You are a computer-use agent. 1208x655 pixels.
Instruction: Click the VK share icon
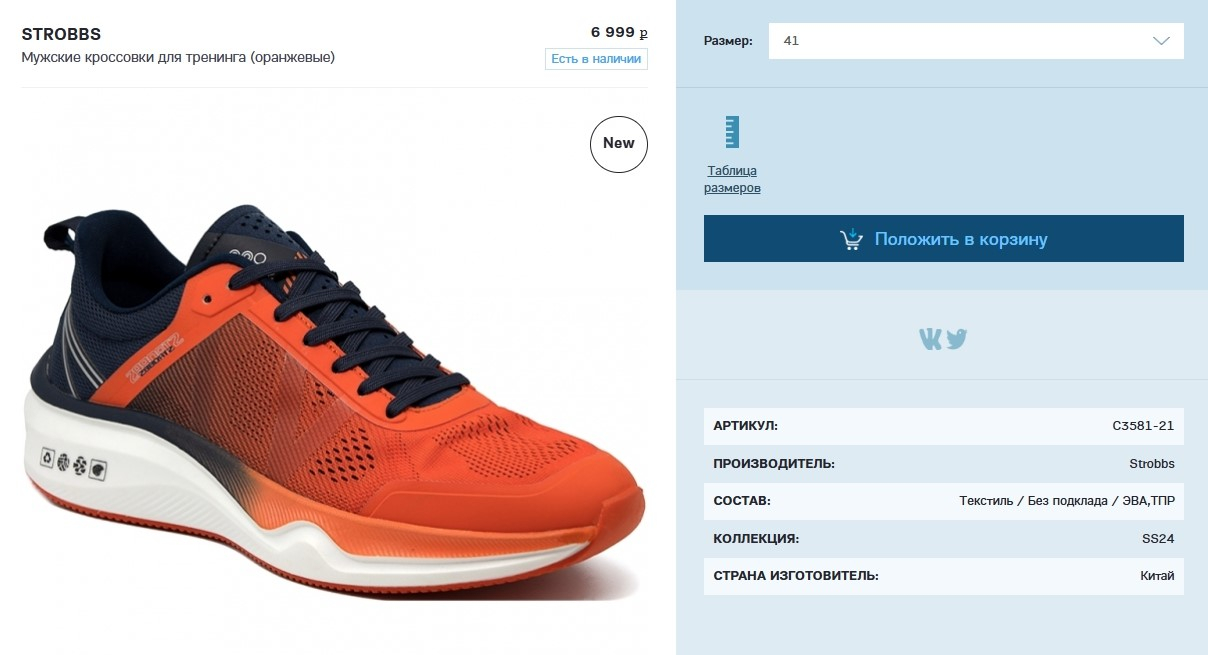coord(931,339)
